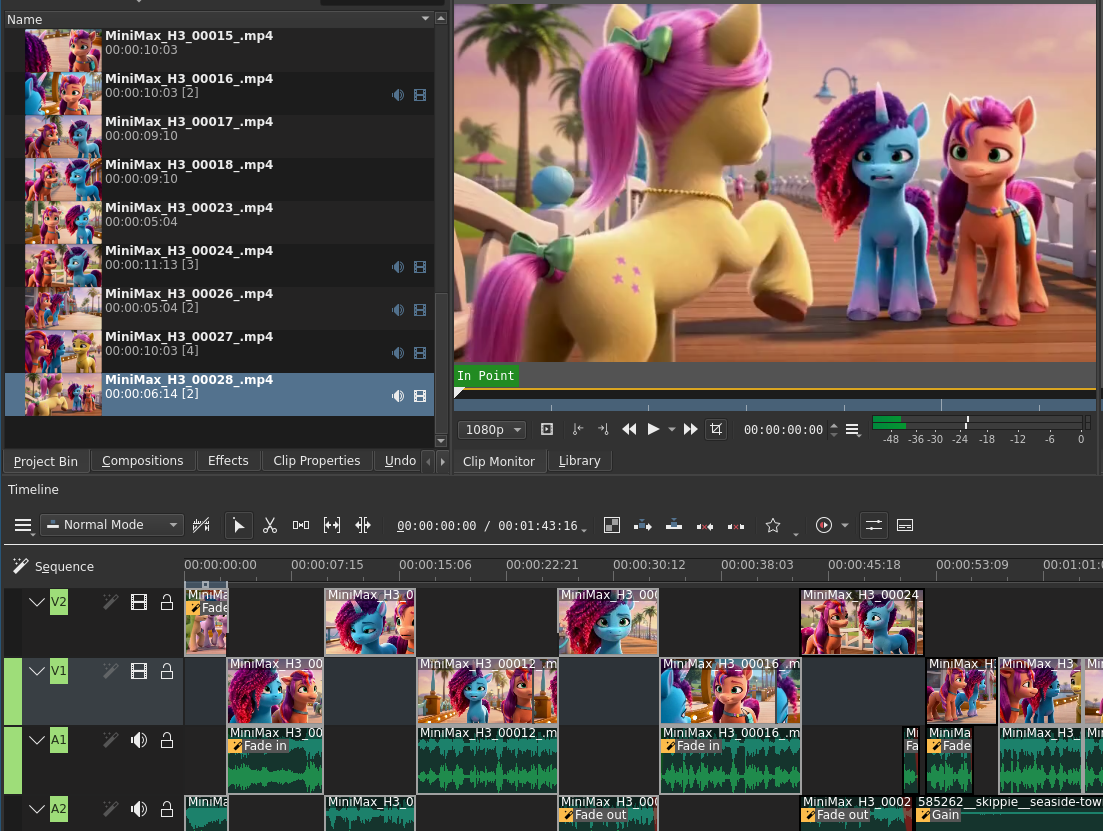Select the ripple tool
Screen dimensions: 1103x831
(x=362, y=526)
